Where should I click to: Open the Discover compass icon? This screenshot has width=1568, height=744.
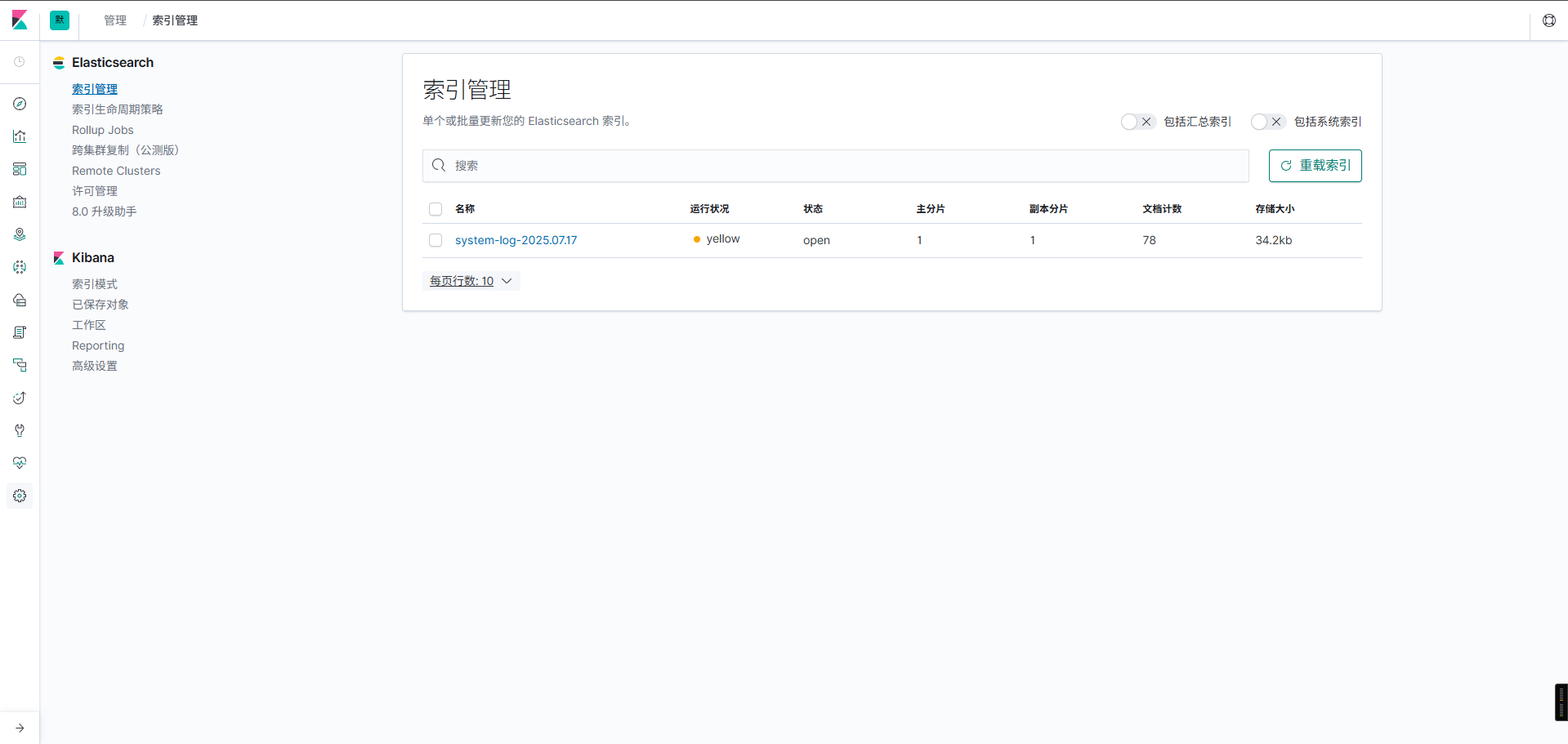(20, 104)
